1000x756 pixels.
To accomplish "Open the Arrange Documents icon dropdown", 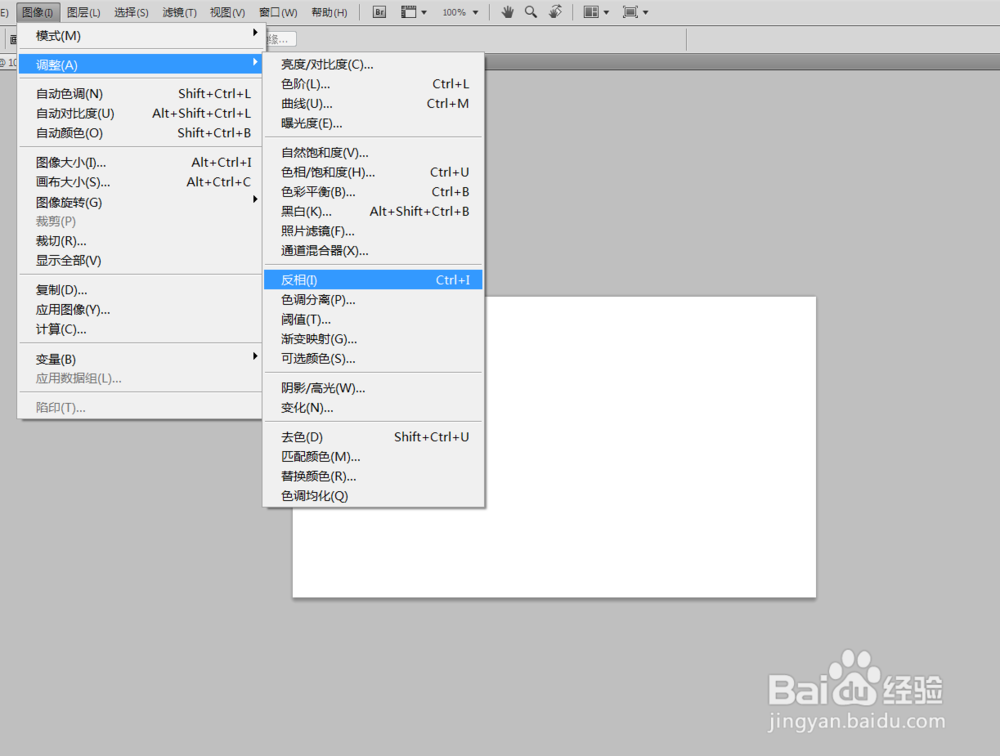I will [x=596, y=12].
